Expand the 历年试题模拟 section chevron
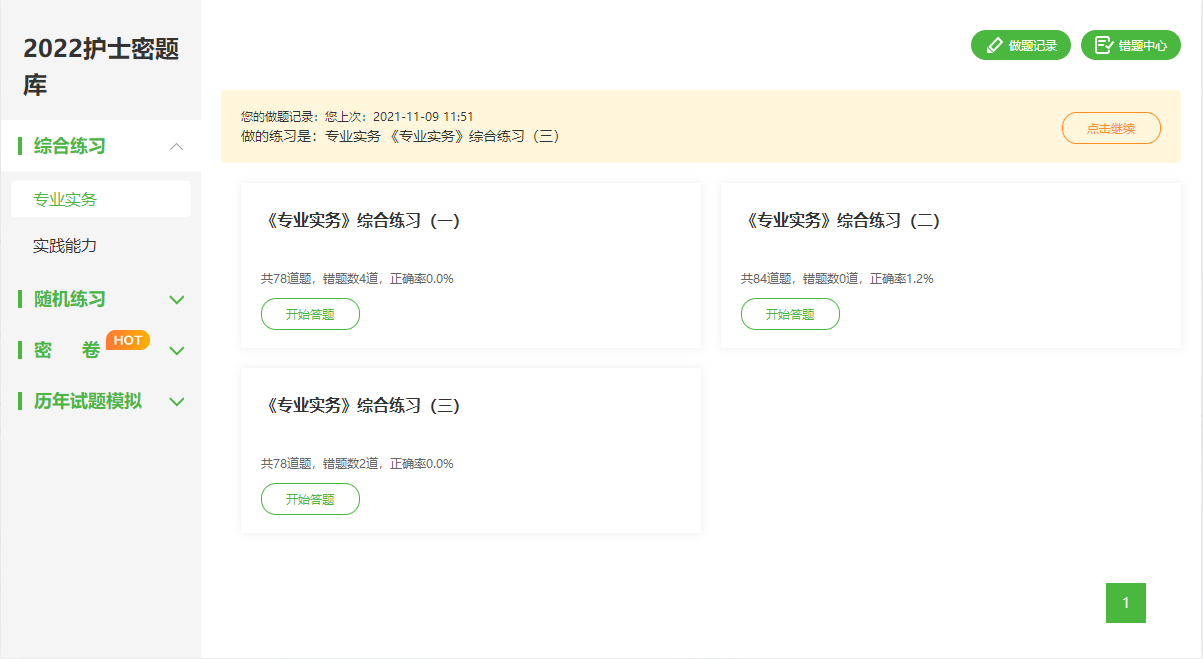Image resolution: width=1203 pixels, height=659 pixels. pos(177,401)
